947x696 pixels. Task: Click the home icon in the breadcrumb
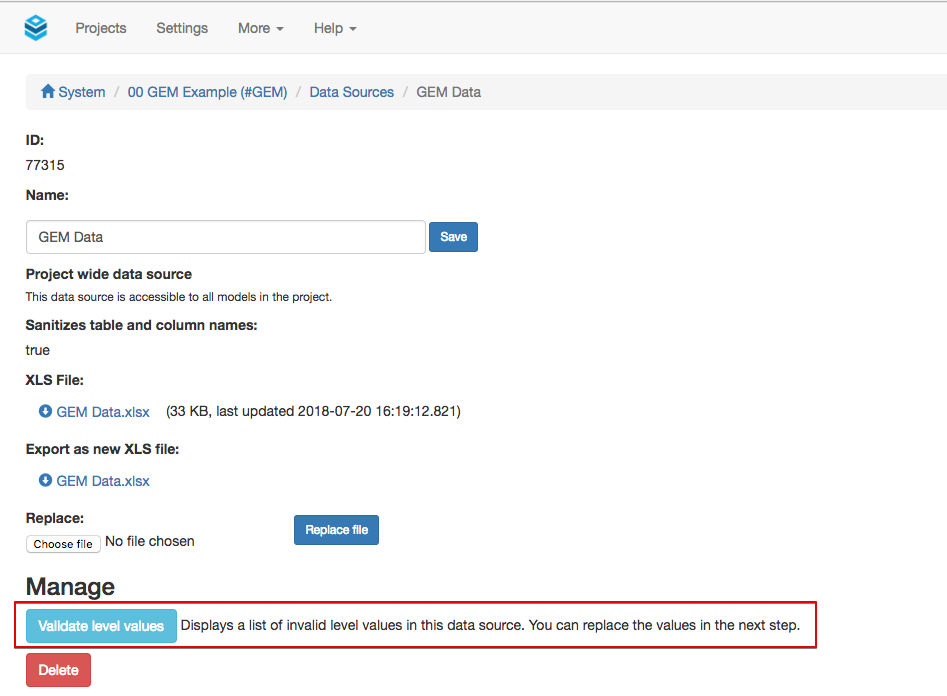pyautogui.click(x=47, y=92)
